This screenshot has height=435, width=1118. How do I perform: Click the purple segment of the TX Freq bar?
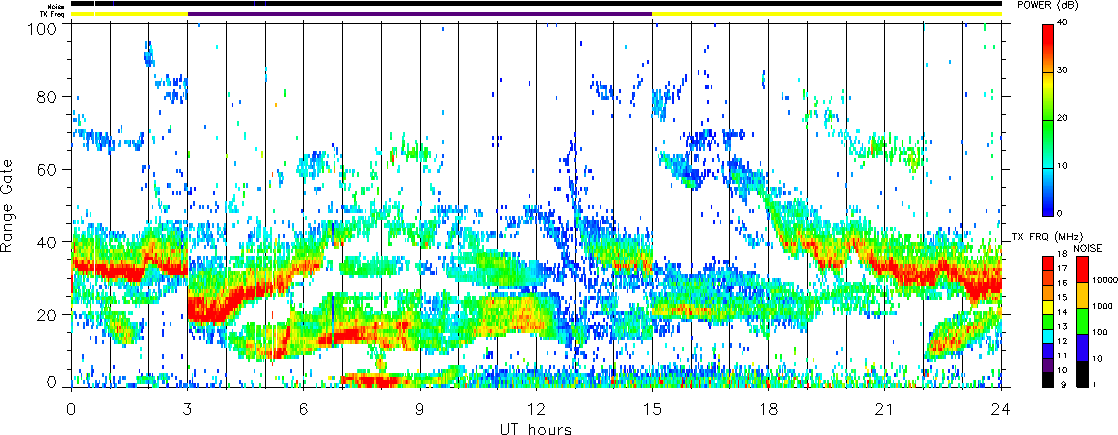coord(420,14)
